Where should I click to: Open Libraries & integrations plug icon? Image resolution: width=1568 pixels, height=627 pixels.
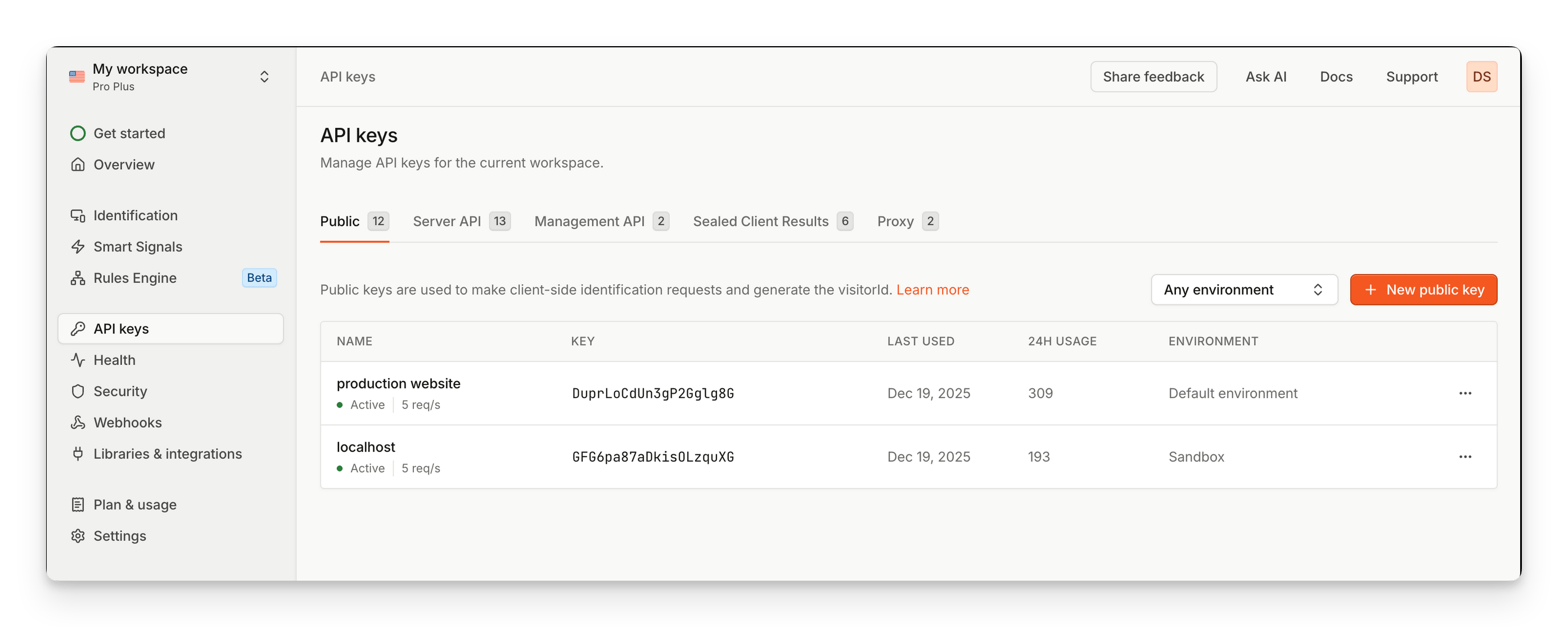pyautogui.click(x=78, y=453)
